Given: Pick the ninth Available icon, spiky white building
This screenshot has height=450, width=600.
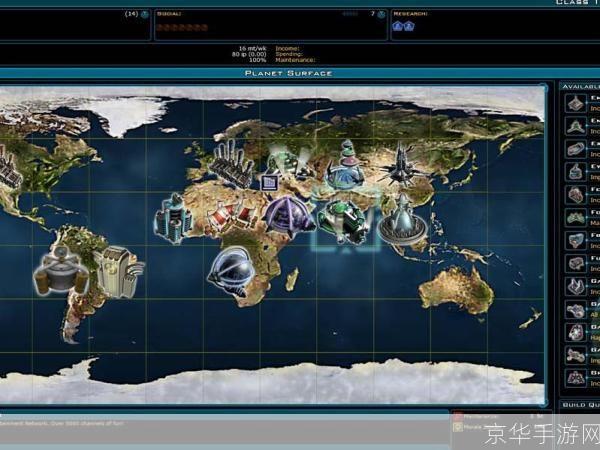Looking at the screenshot, I should 576,287.
